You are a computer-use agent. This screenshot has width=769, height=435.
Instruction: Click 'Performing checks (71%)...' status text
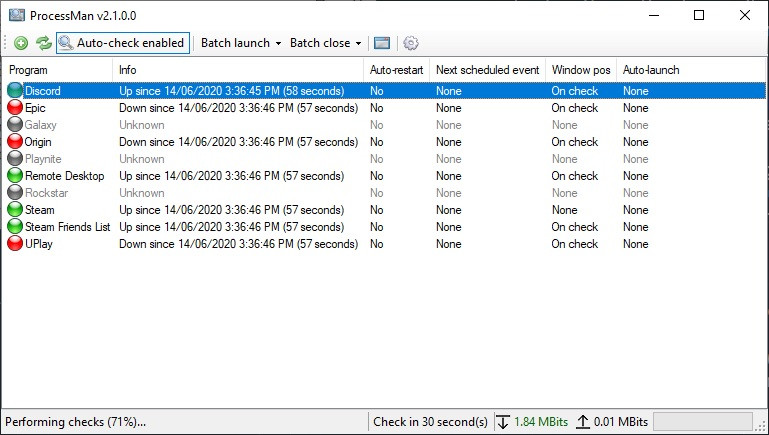76,422
